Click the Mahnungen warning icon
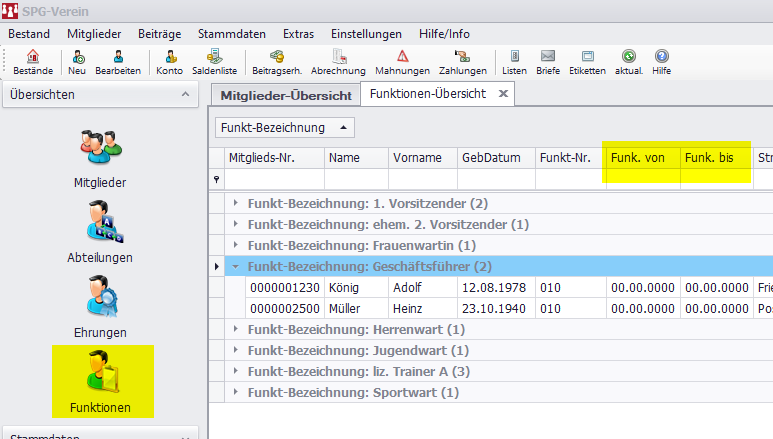773x439 pixels. point(402,62)
